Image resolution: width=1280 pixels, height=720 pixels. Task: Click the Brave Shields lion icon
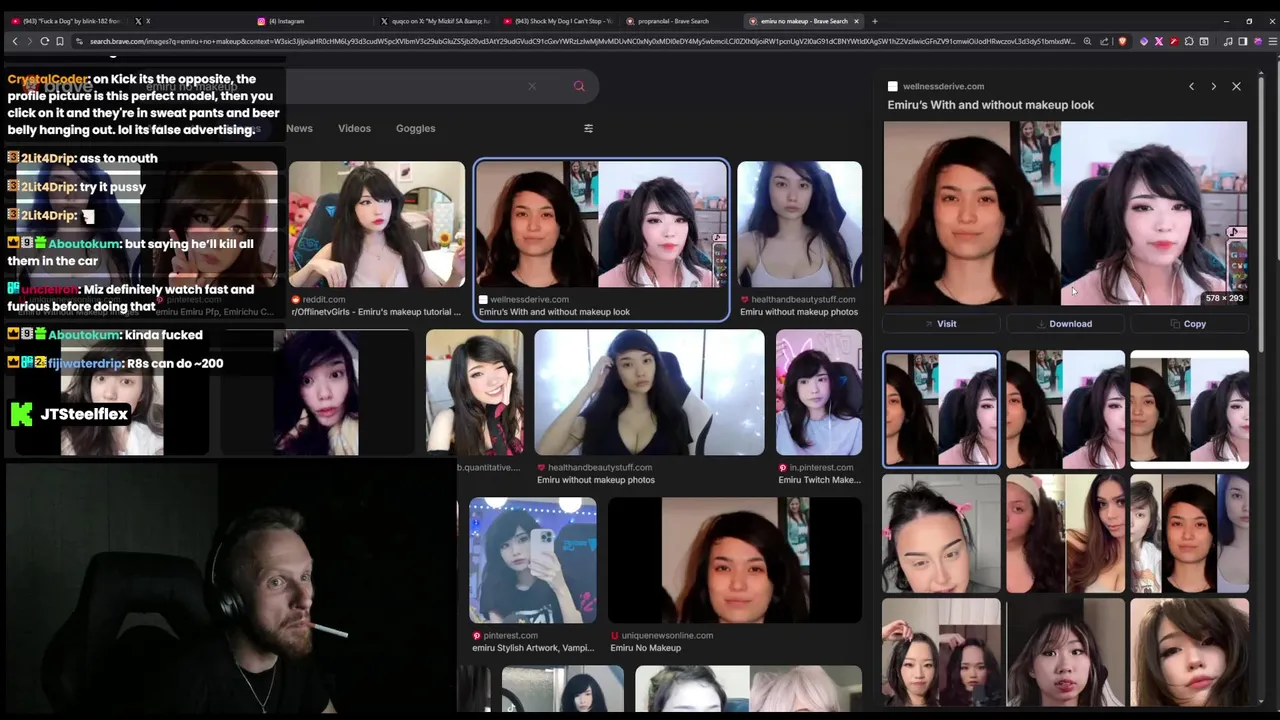click(1122, 41)
